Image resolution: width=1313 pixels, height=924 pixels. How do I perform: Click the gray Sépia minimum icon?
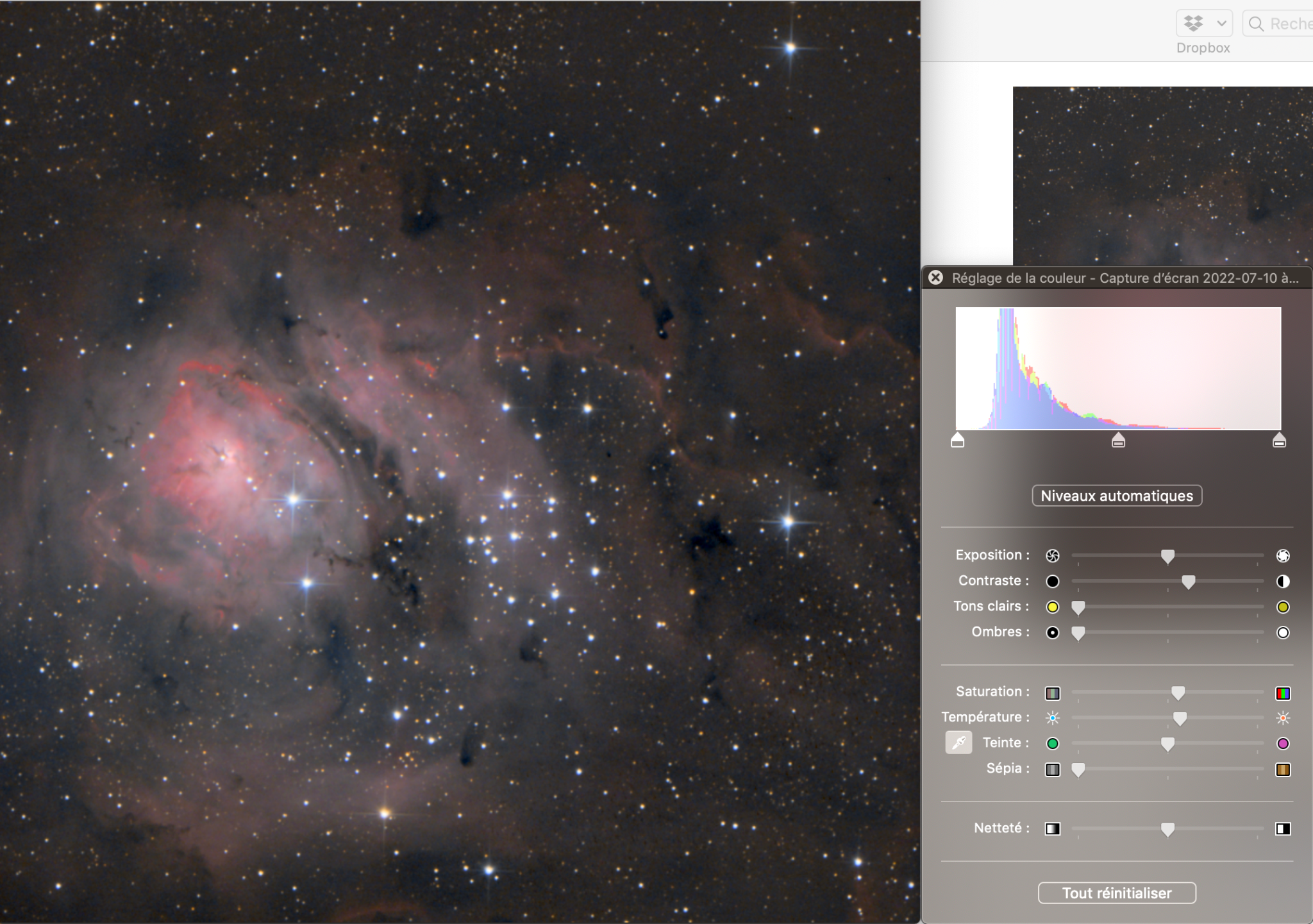click(x=1053, y=769)
